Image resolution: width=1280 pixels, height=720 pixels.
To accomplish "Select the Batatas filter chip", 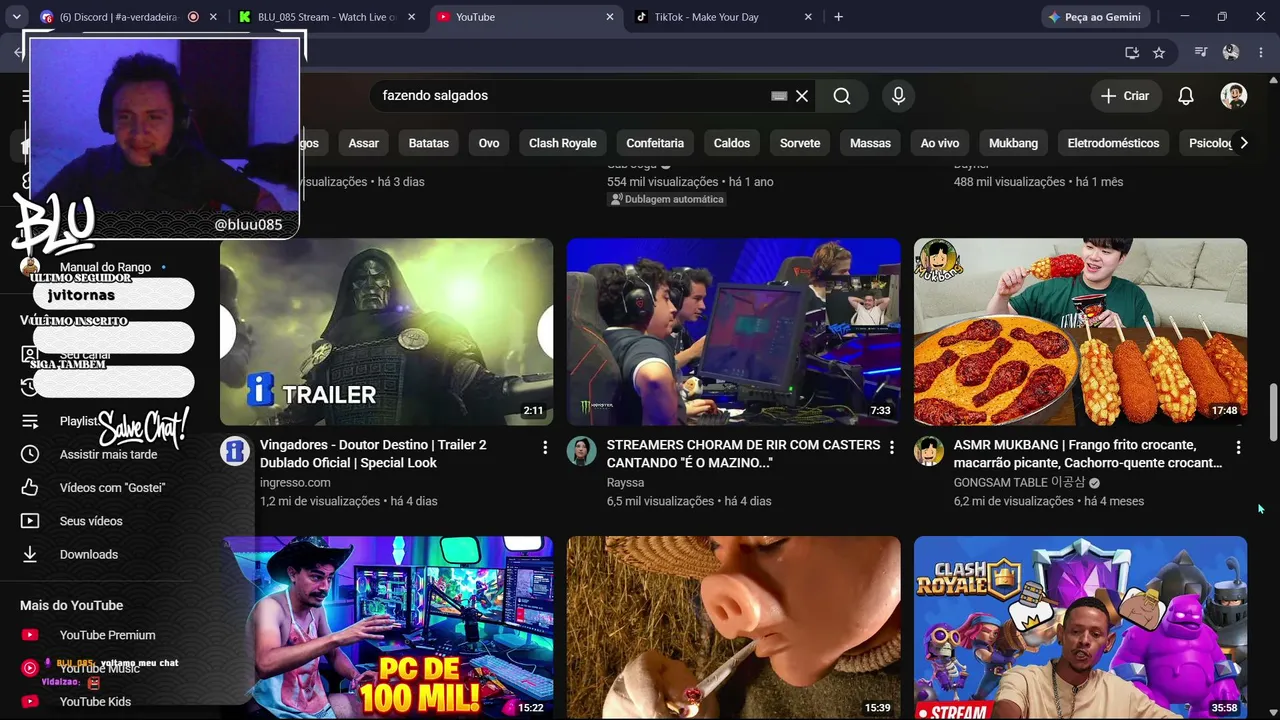I will (429, 143).
